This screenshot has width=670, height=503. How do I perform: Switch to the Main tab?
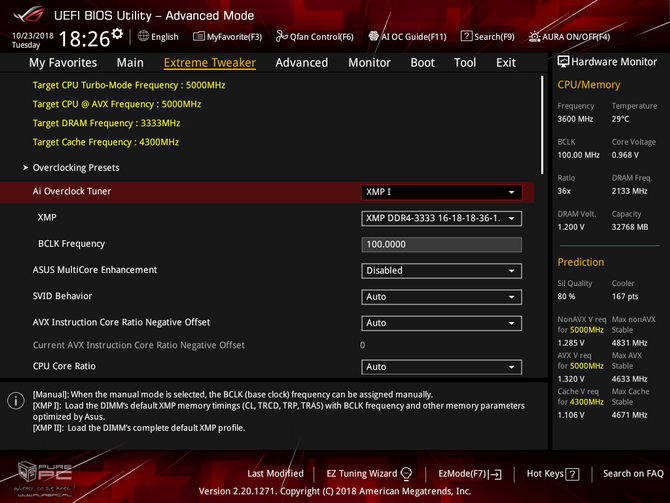click(x=130, y=63)
